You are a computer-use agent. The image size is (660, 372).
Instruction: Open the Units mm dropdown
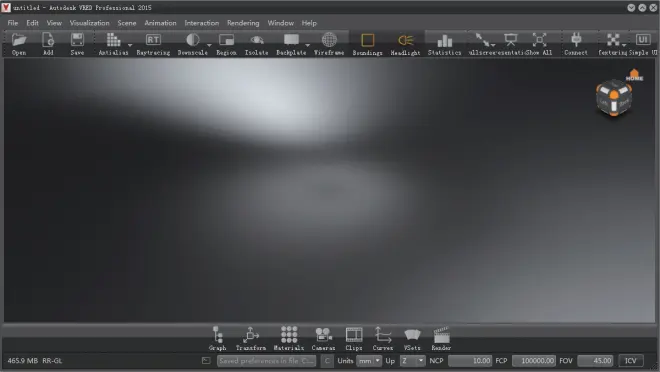click(369, 361)
